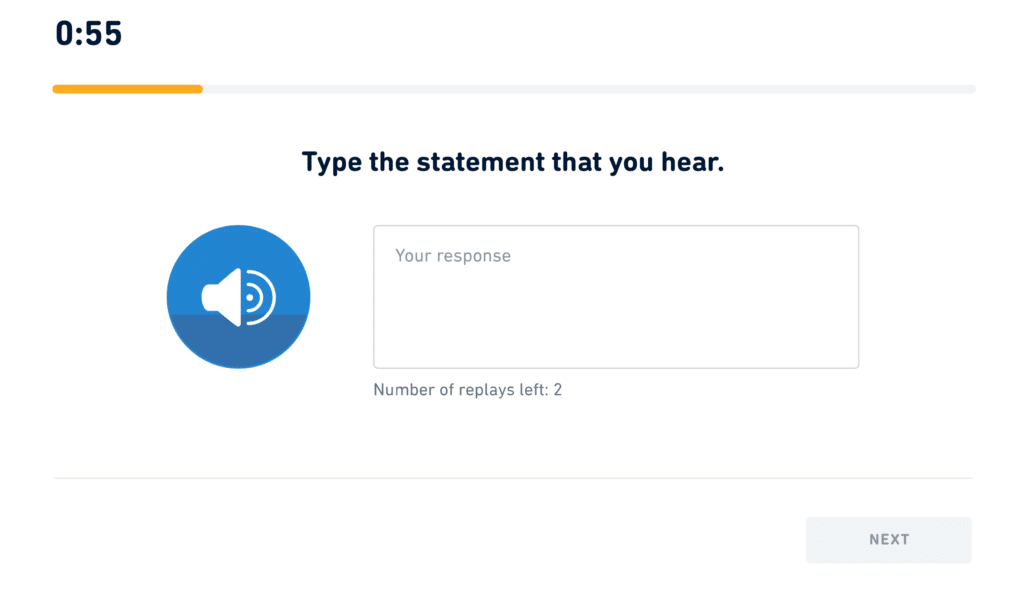This screenshot has width=1024, height=598.
Task: Click inside the "Your response" text box
Action: click(615, 297)
